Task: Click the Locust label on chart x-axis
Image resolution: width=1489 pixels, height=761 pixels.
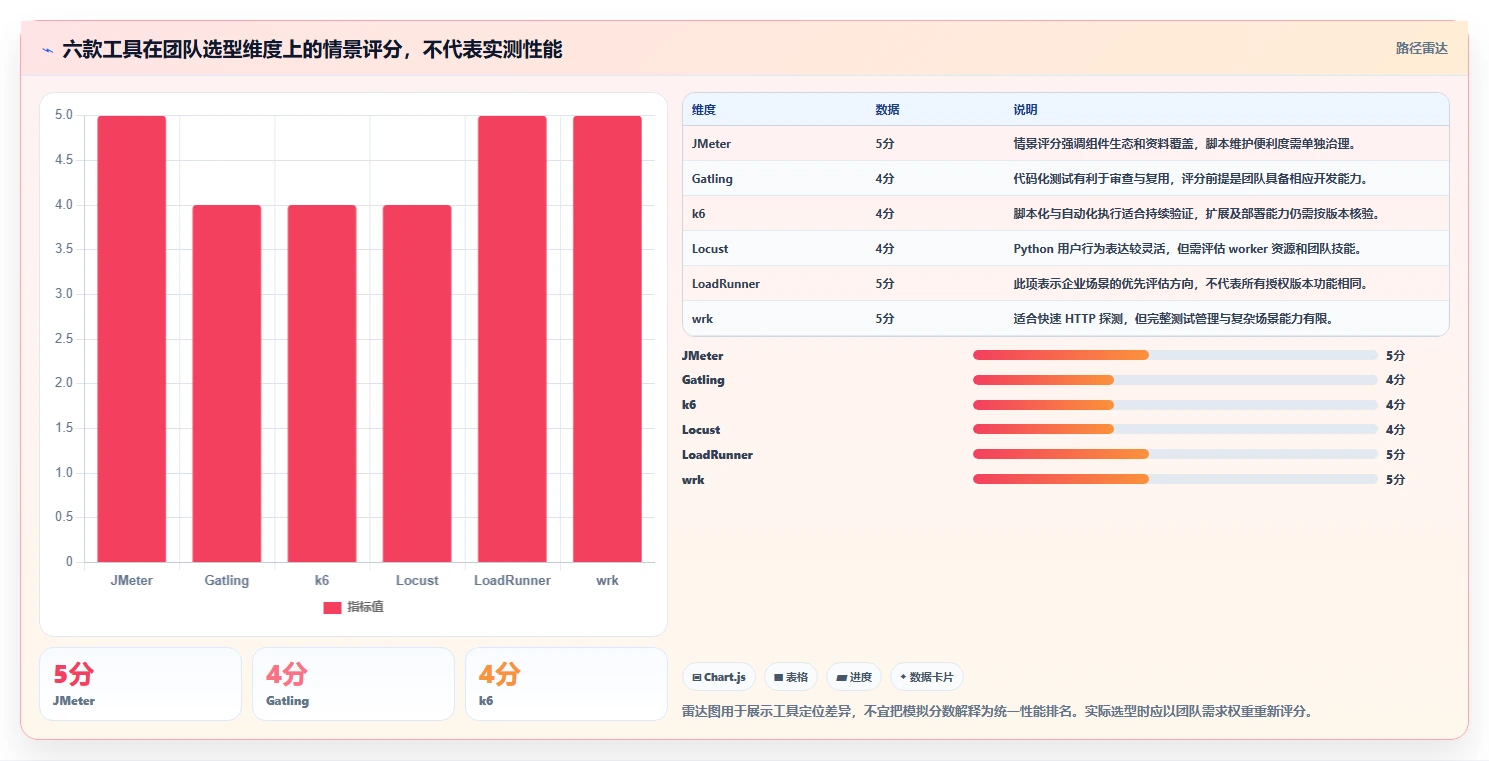Action: 417,581
